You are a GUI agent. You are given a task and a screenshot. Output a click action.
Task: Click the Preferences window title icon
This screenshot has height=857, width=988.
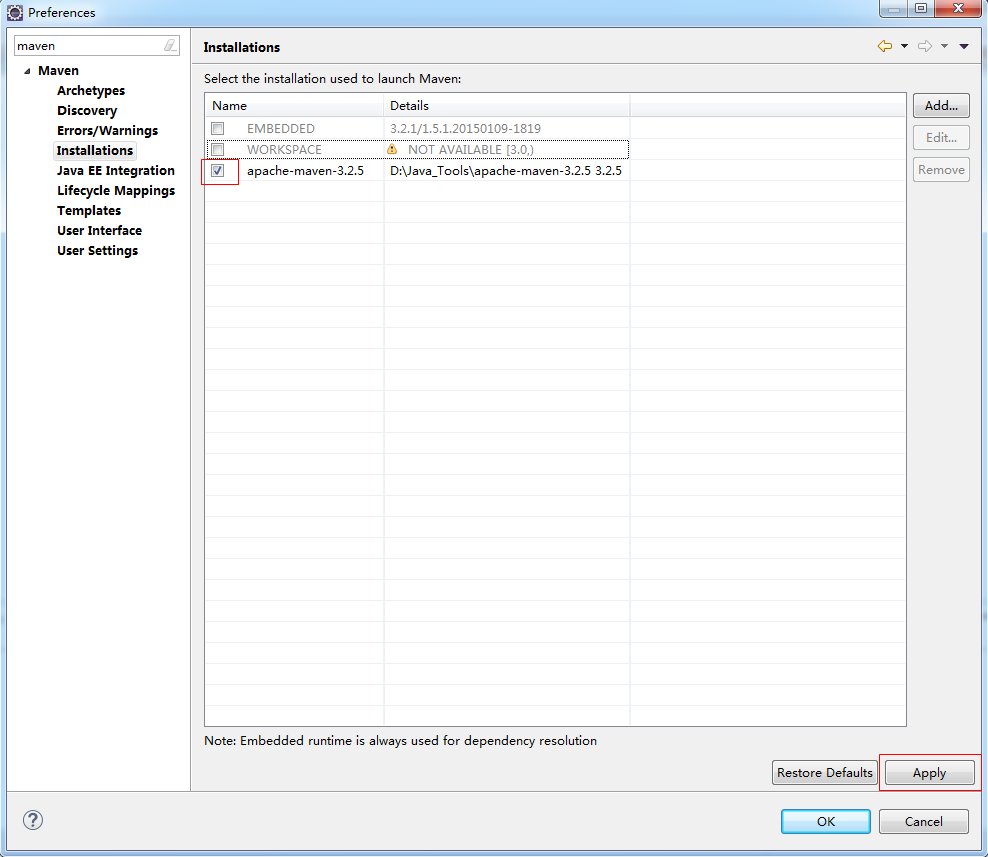point(14,12)
